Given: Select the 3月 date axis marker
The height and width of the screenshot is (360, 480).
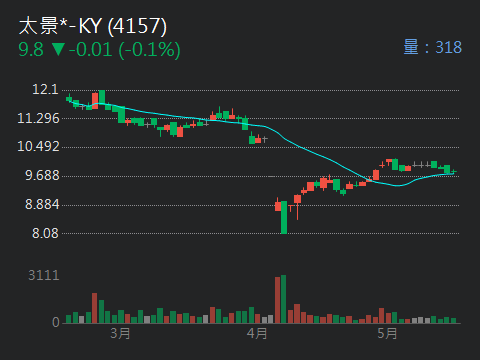Looking at the screenshot, I should [120, 333].
